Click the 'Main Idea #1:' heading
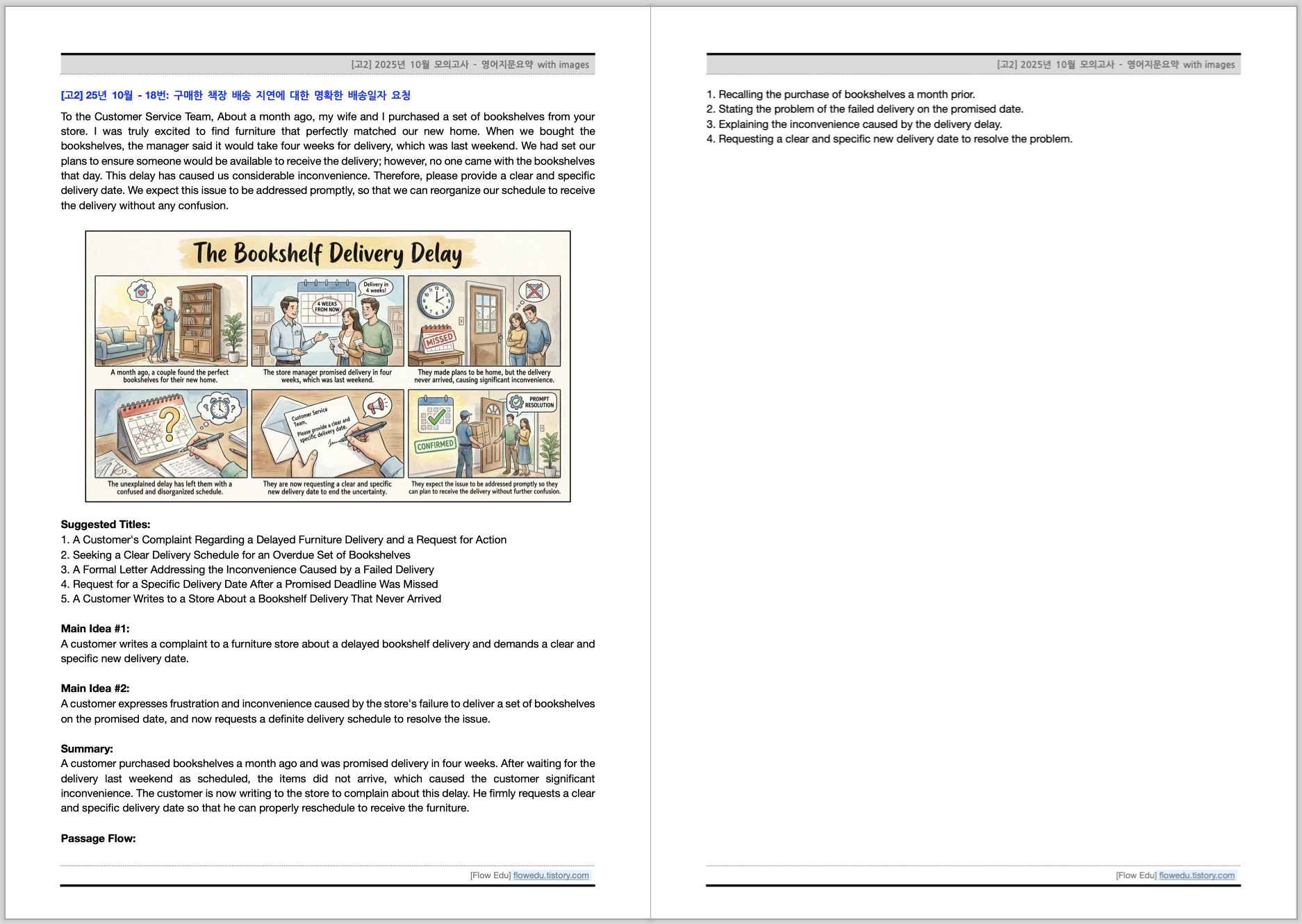Screen dimensions: 1302x924 click(x=95, y=629)
